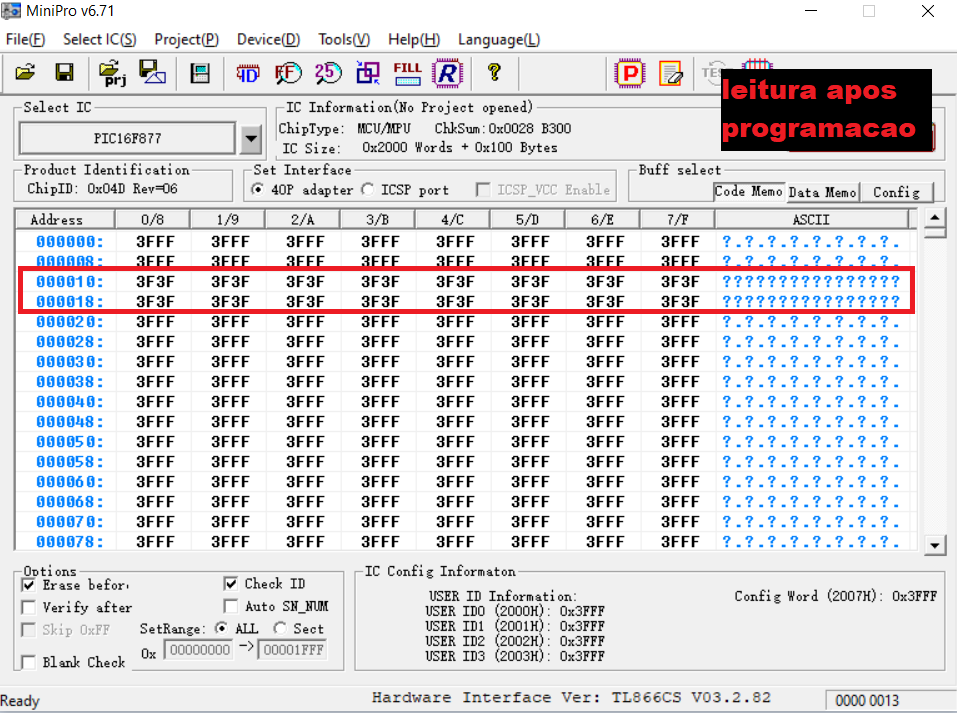The width and height of the screenshot is (957, 713).
Task: Click the chip ID read icon
Action: (x=248, y=73)
